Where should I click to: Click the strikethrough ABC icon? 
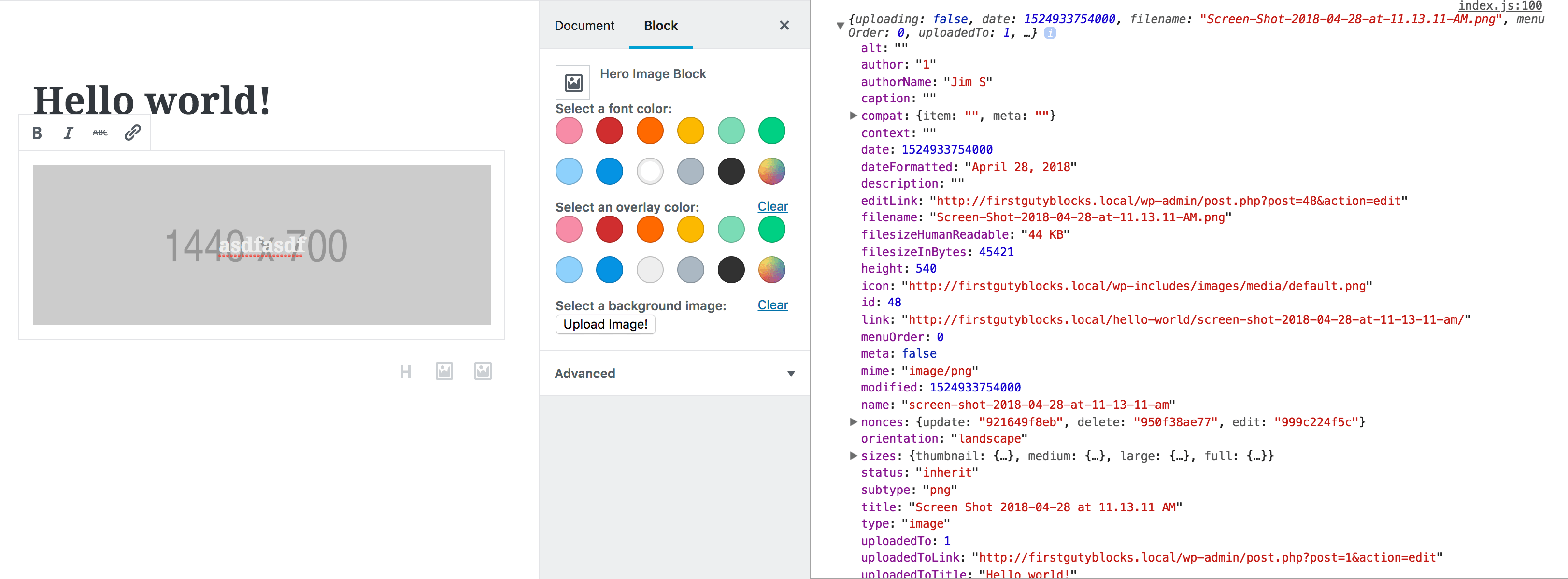[100, 133]
